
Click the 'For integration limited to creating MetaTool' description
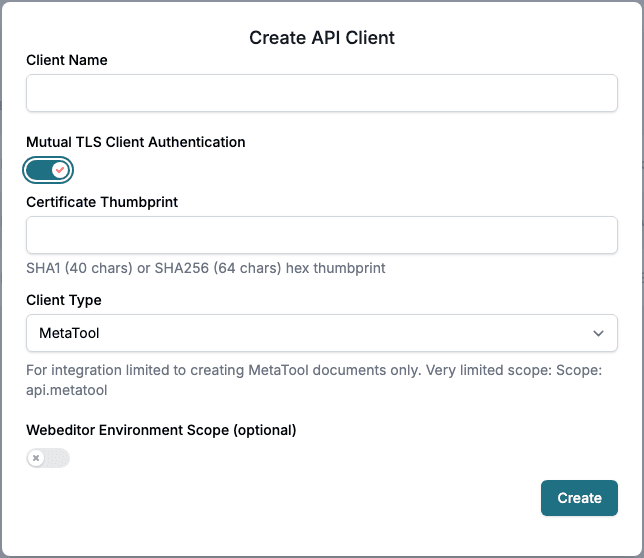click(x=314, y=380)
